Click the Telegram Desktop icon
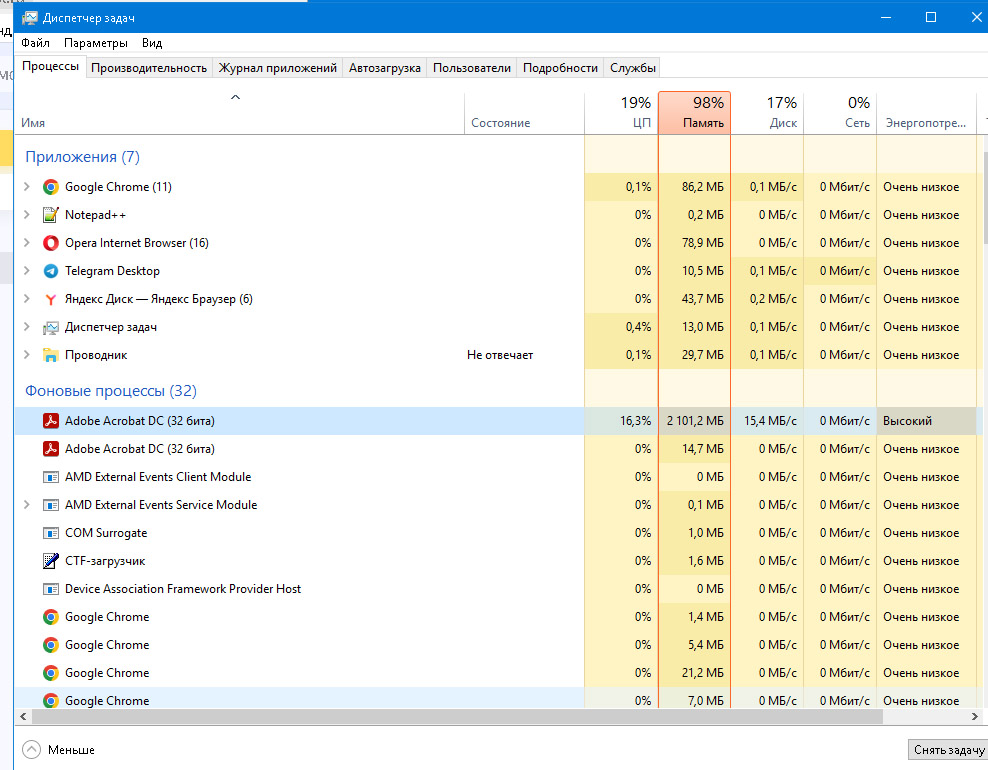This screenshot has width=988, height=770. coord(50,271)
